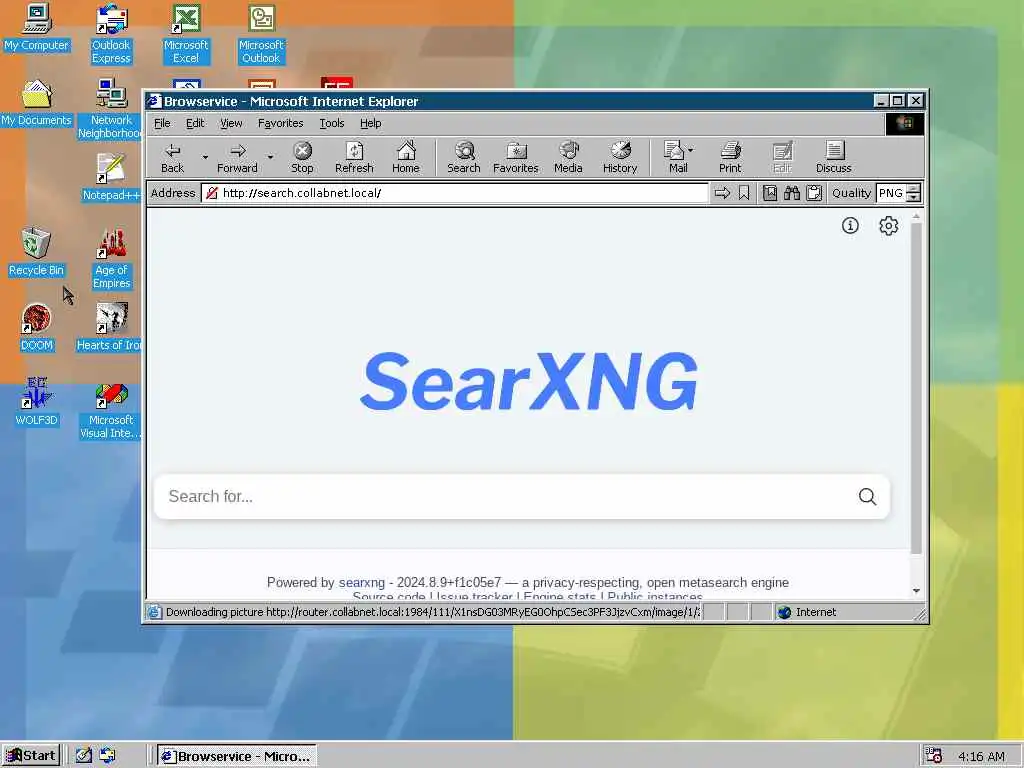The image size is (1024, 768).
Task: Launch Age of Empires shortcut
Action: click(111, 259)
